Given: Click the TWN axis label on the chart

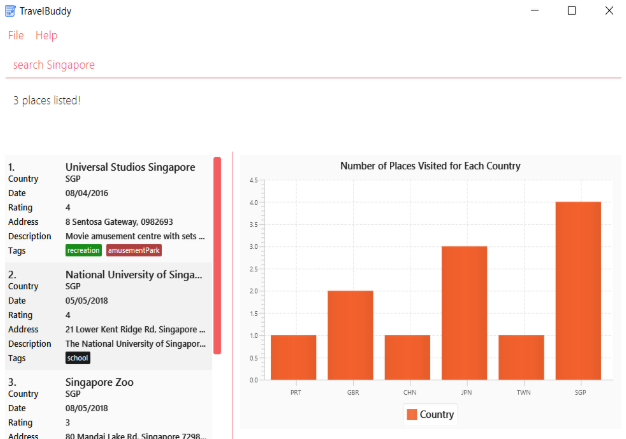Looking at the screenshot, I should click(x=523, y=393).
